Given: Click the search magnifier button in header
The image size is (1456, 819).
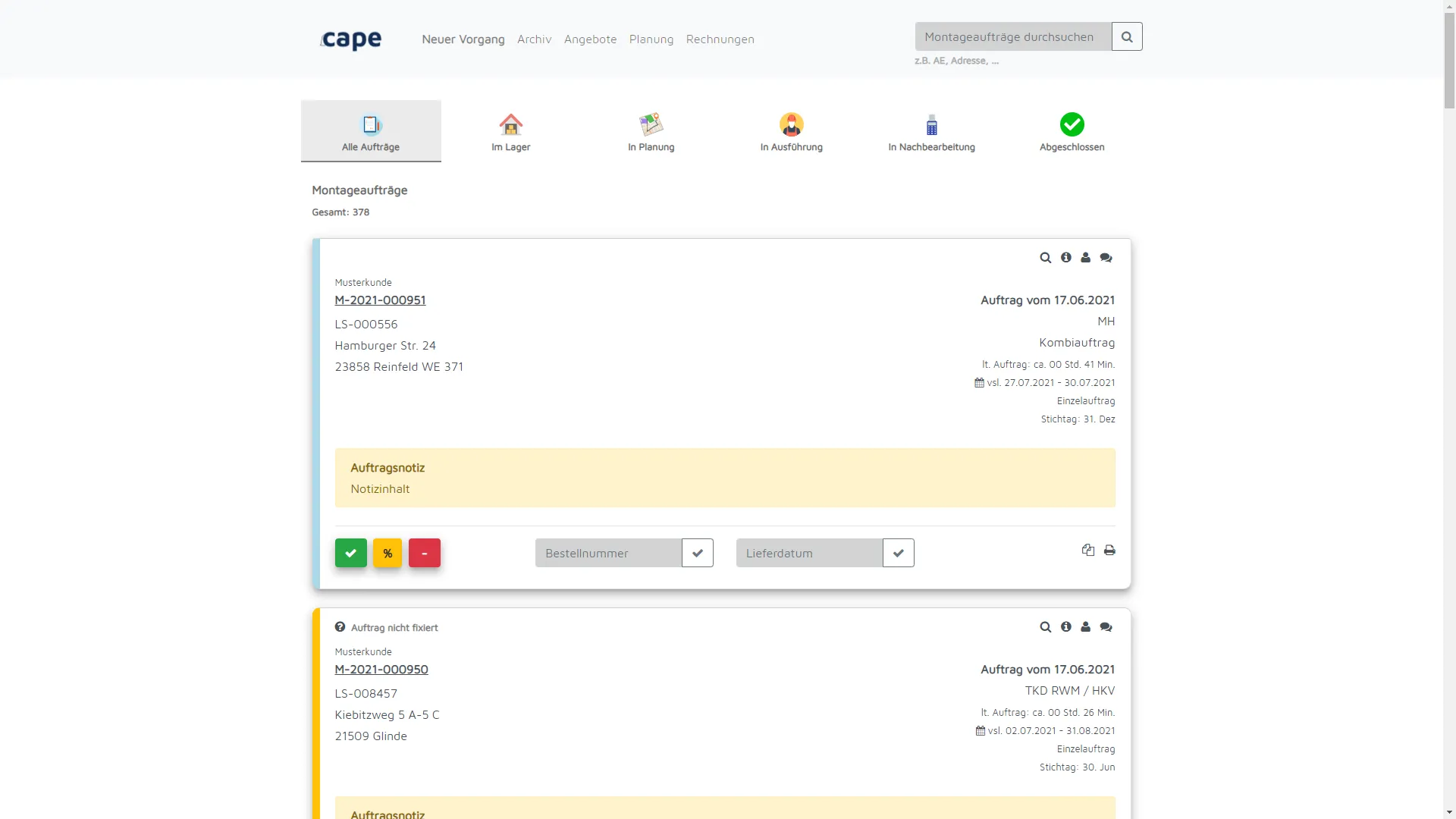Looking at the screenshot, I should tap(1127, 36).
